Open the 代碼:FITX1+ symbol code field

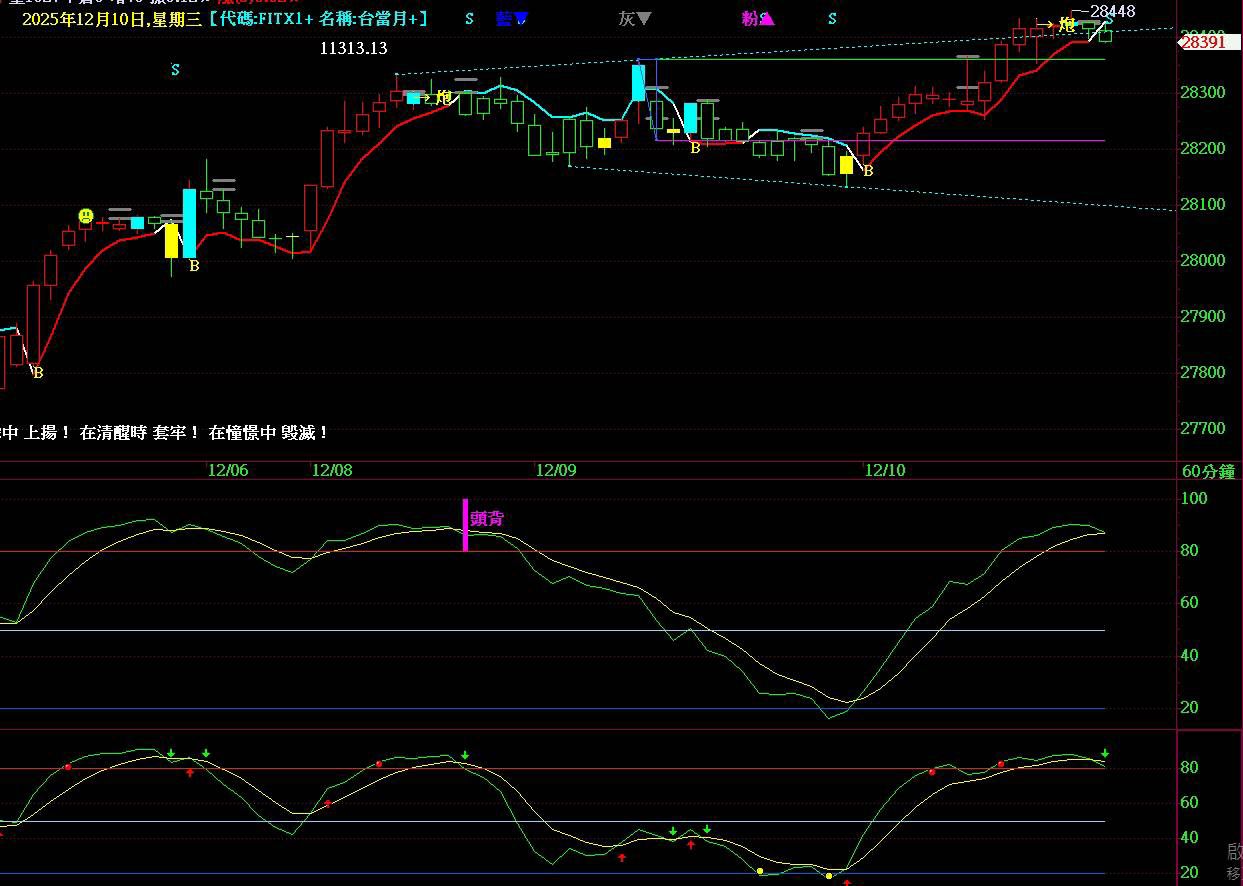click(265, 19)
